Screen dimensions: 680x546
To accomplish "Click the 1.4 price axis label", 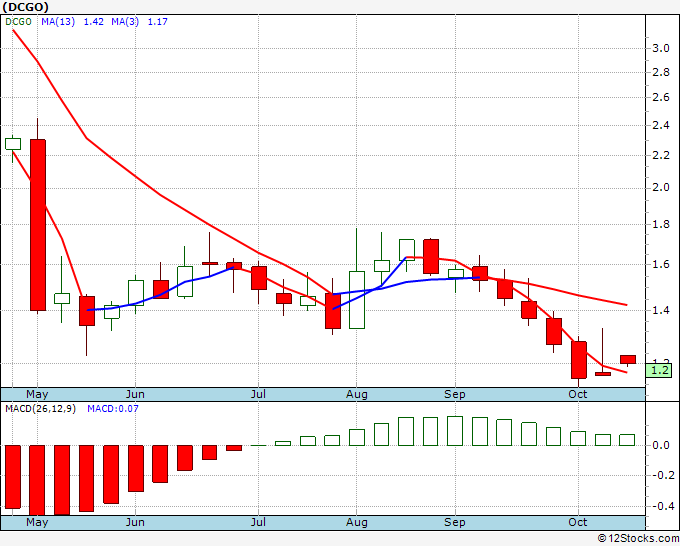I will tap(661, 311).
